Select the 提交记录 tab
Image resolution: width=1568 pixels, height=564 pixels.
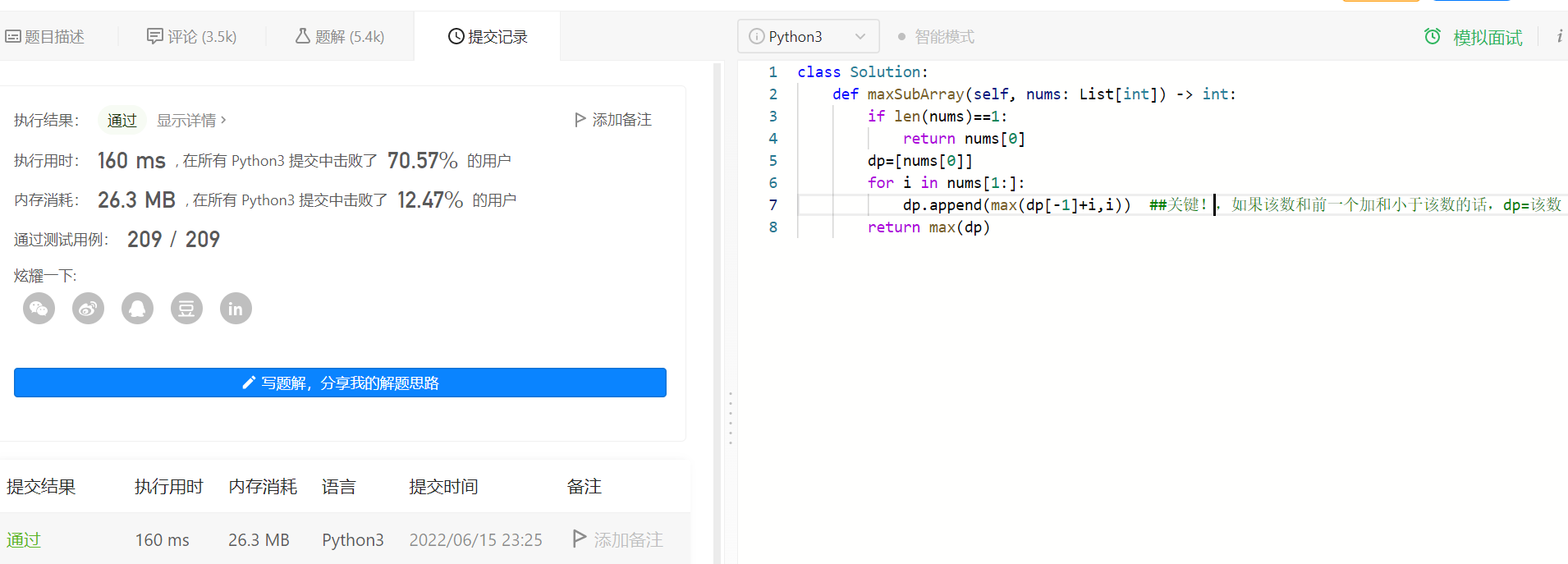pyautogui.click(x=488, y=37)
